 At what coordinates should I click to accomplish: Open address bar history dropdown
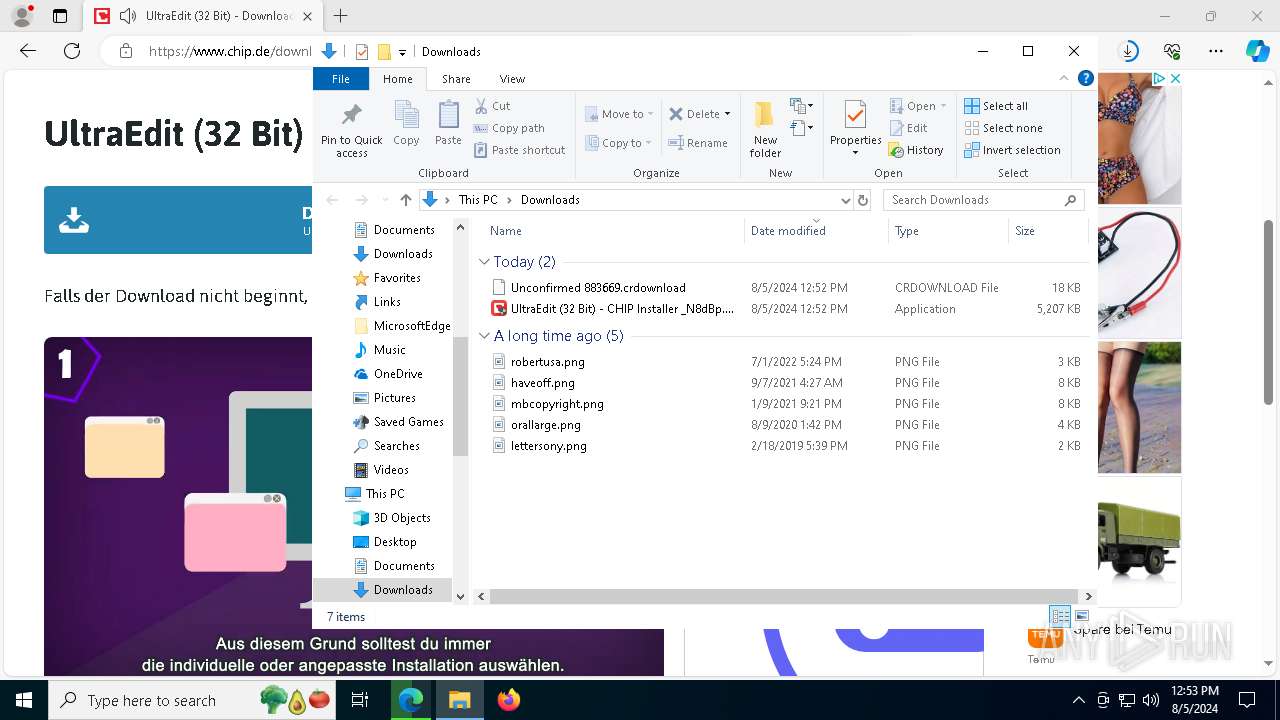tap(846, 200)
